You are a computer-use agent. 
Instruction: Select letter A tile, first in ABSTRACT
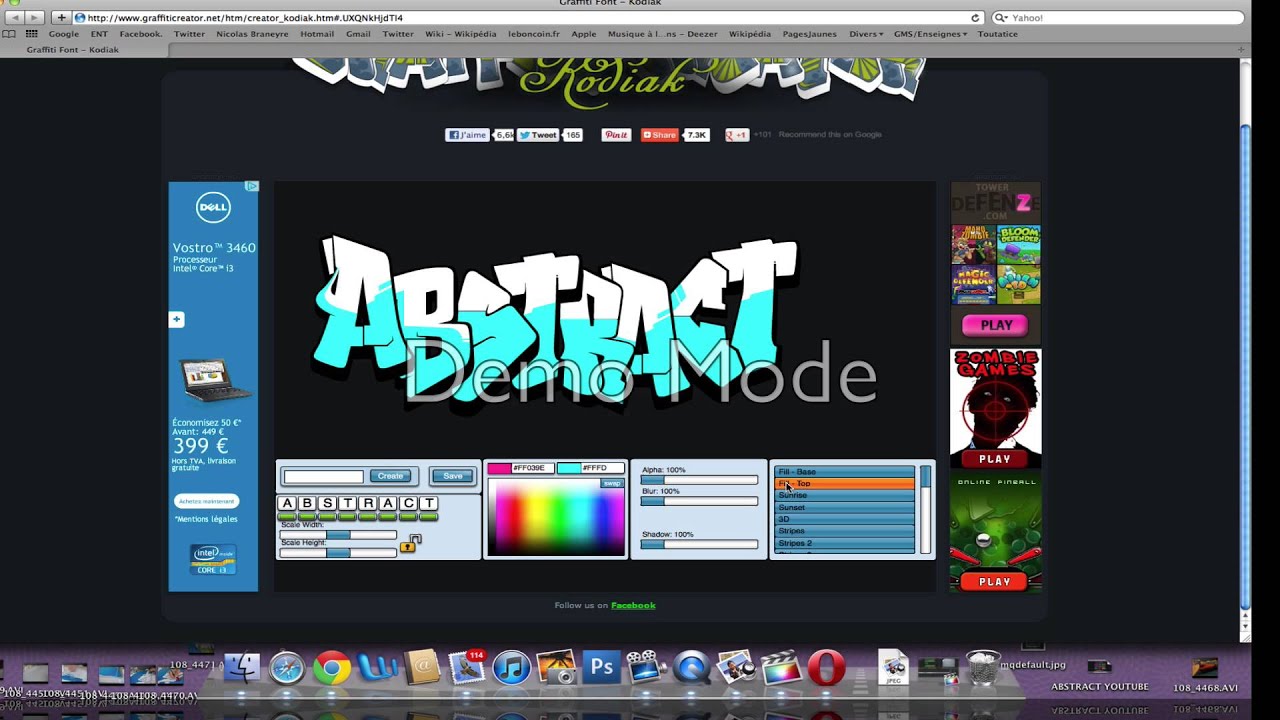point(287,503)
